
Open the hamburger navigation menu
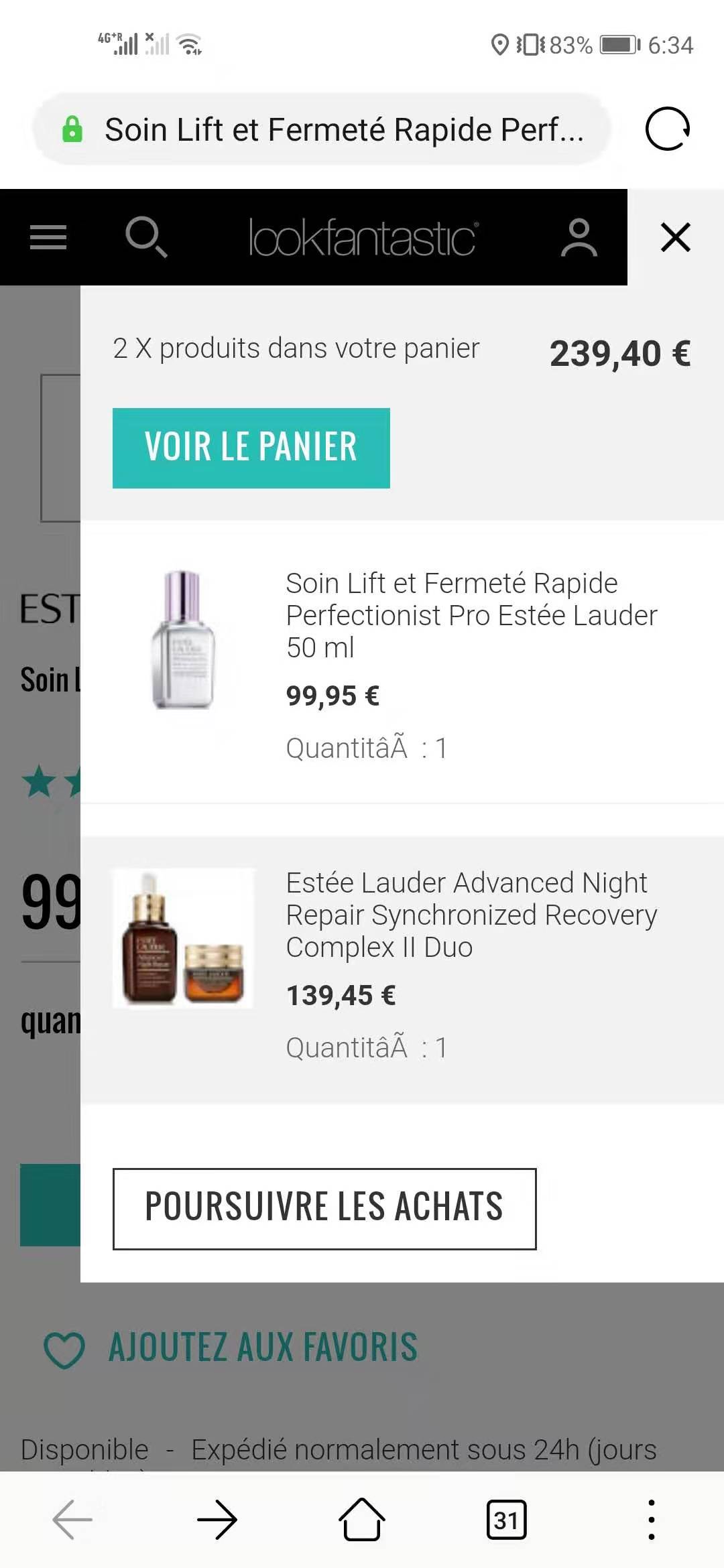[48, 237]
